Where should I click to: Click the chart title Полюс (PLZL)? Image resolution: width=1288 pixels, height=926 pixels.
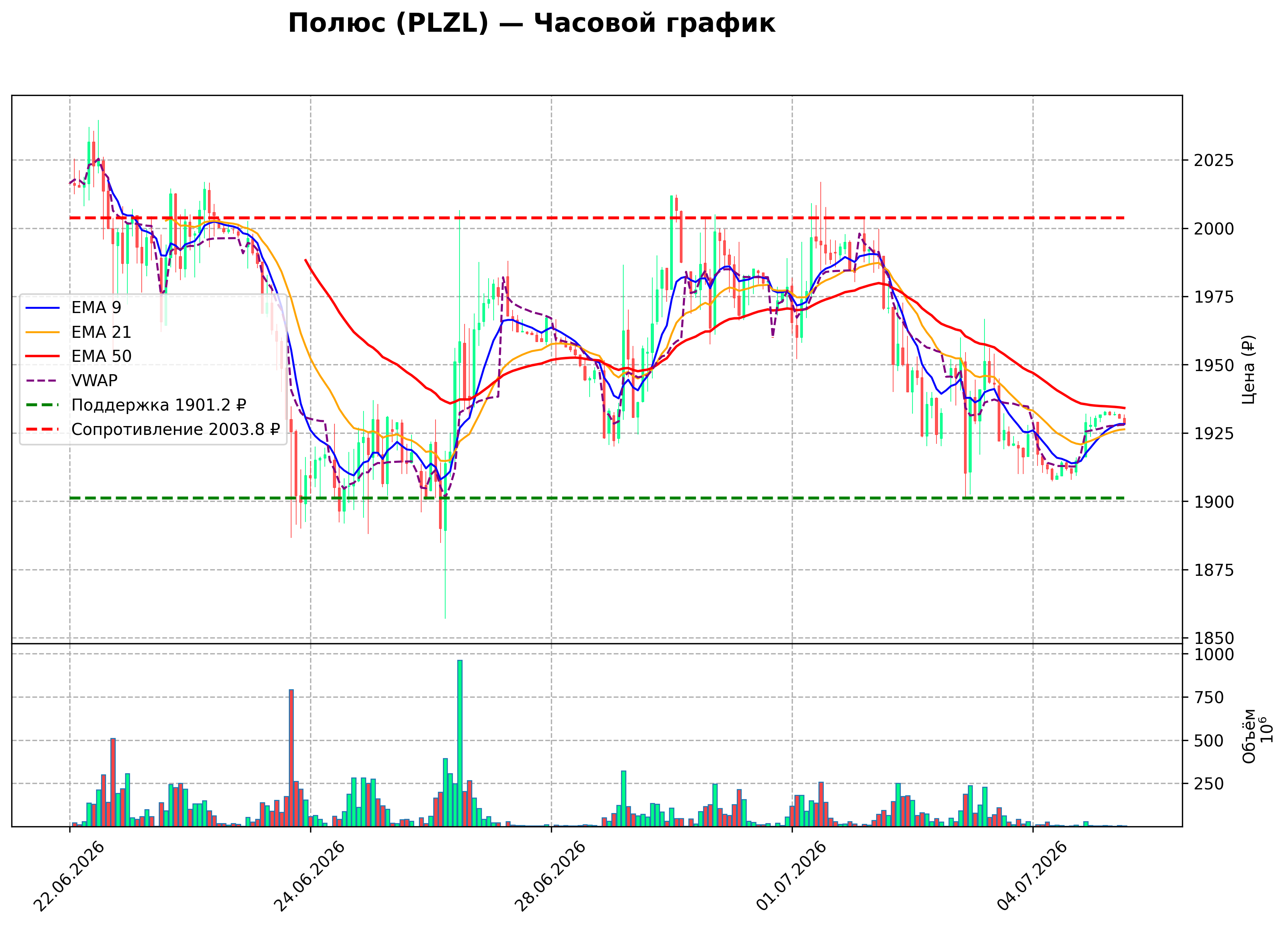point(532,24)
